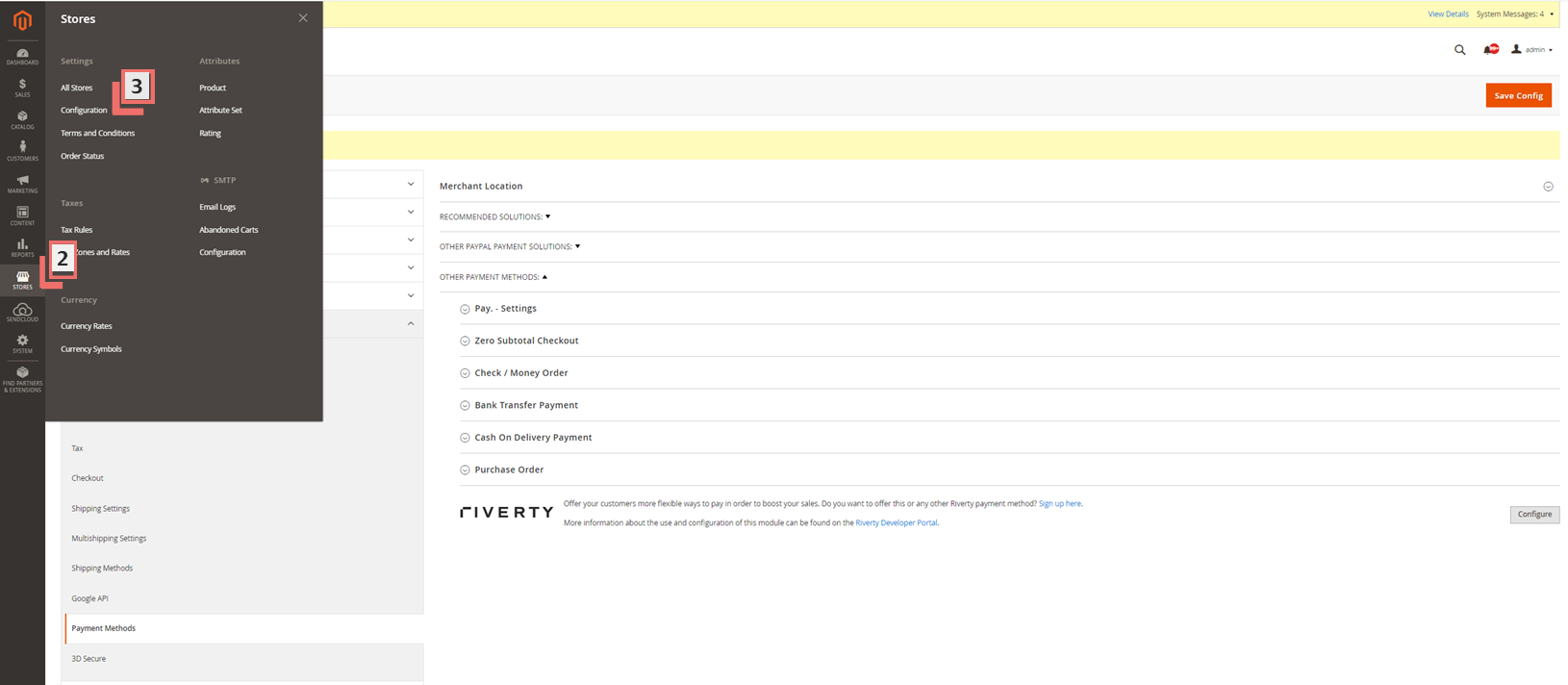This screenshot has width=1568, height=685.
Task: Click Riverty Configure button
Action: [x=1534, y=515]
